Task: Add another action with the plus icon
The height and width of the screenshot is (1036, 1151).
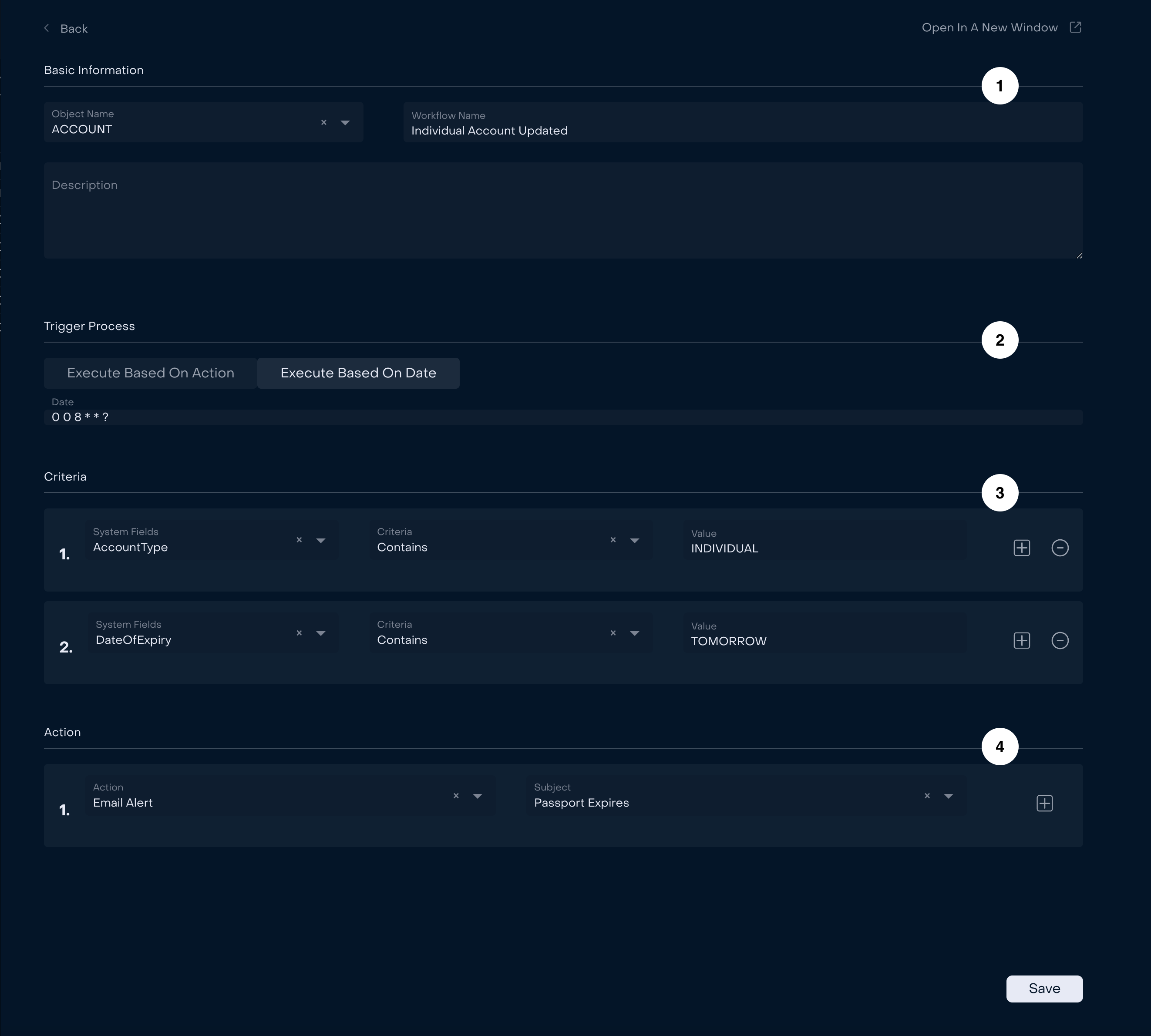Action: (x=1044, y=803)
